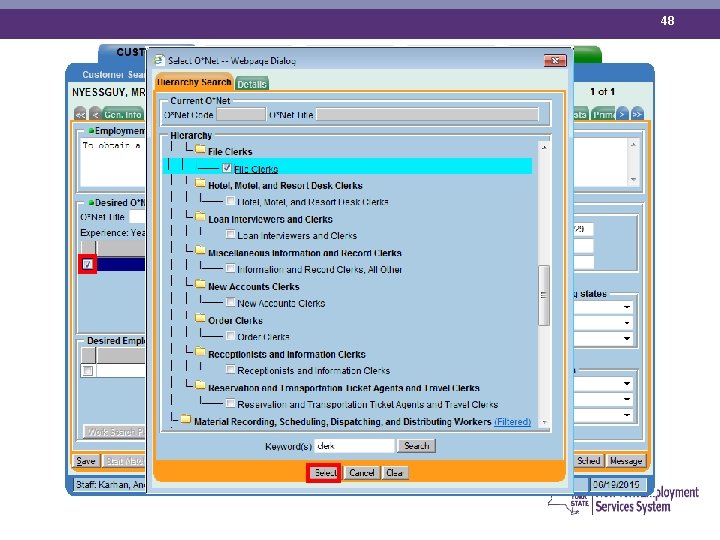720x540 pixels.
Task: Click the Sched button
Action: coord(589,461)
